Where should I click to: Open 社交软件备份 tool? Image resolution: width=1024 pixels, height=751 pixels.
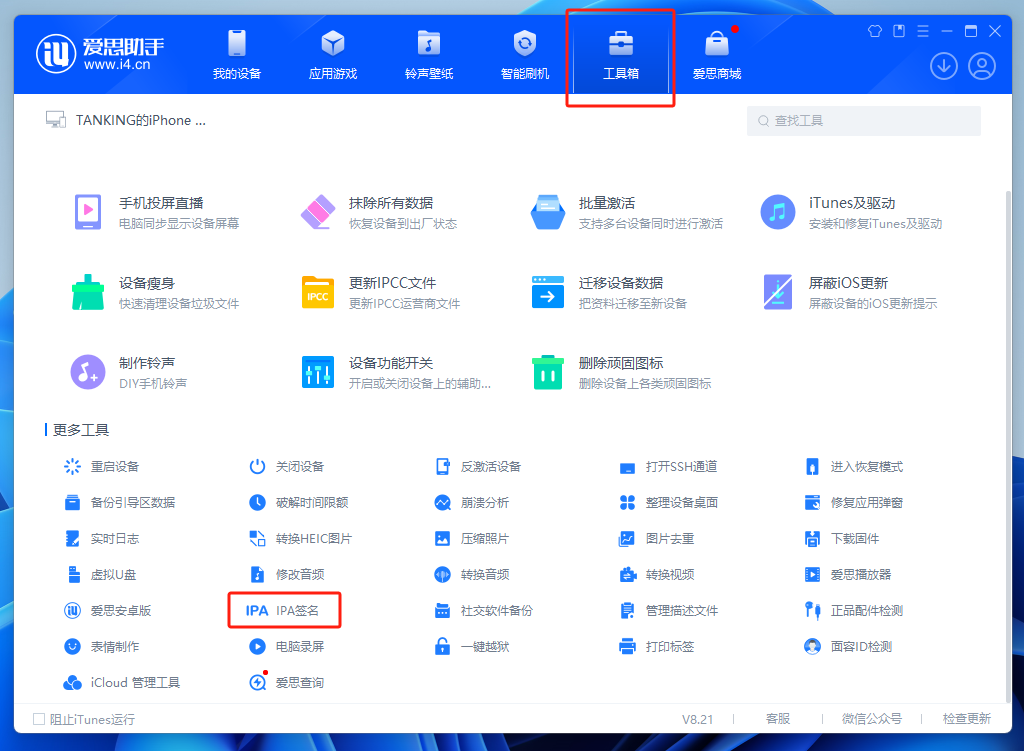[x=484, y=610]
